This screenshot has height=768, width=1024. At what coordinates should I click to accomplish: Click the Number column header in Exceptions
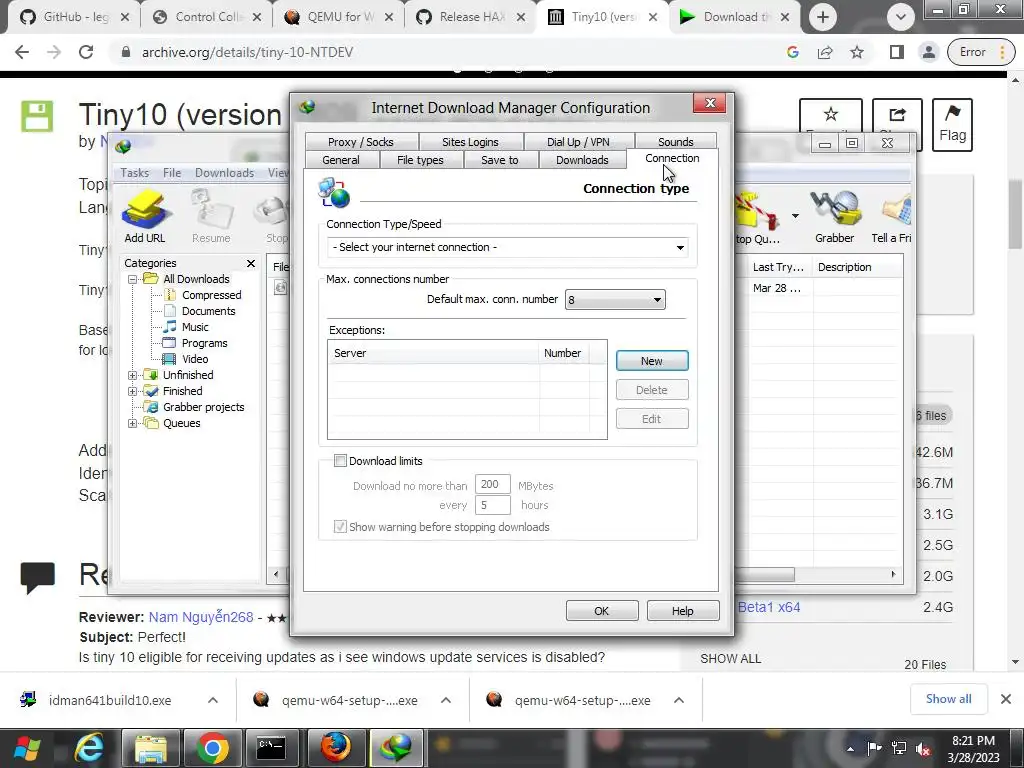[564, 353]
